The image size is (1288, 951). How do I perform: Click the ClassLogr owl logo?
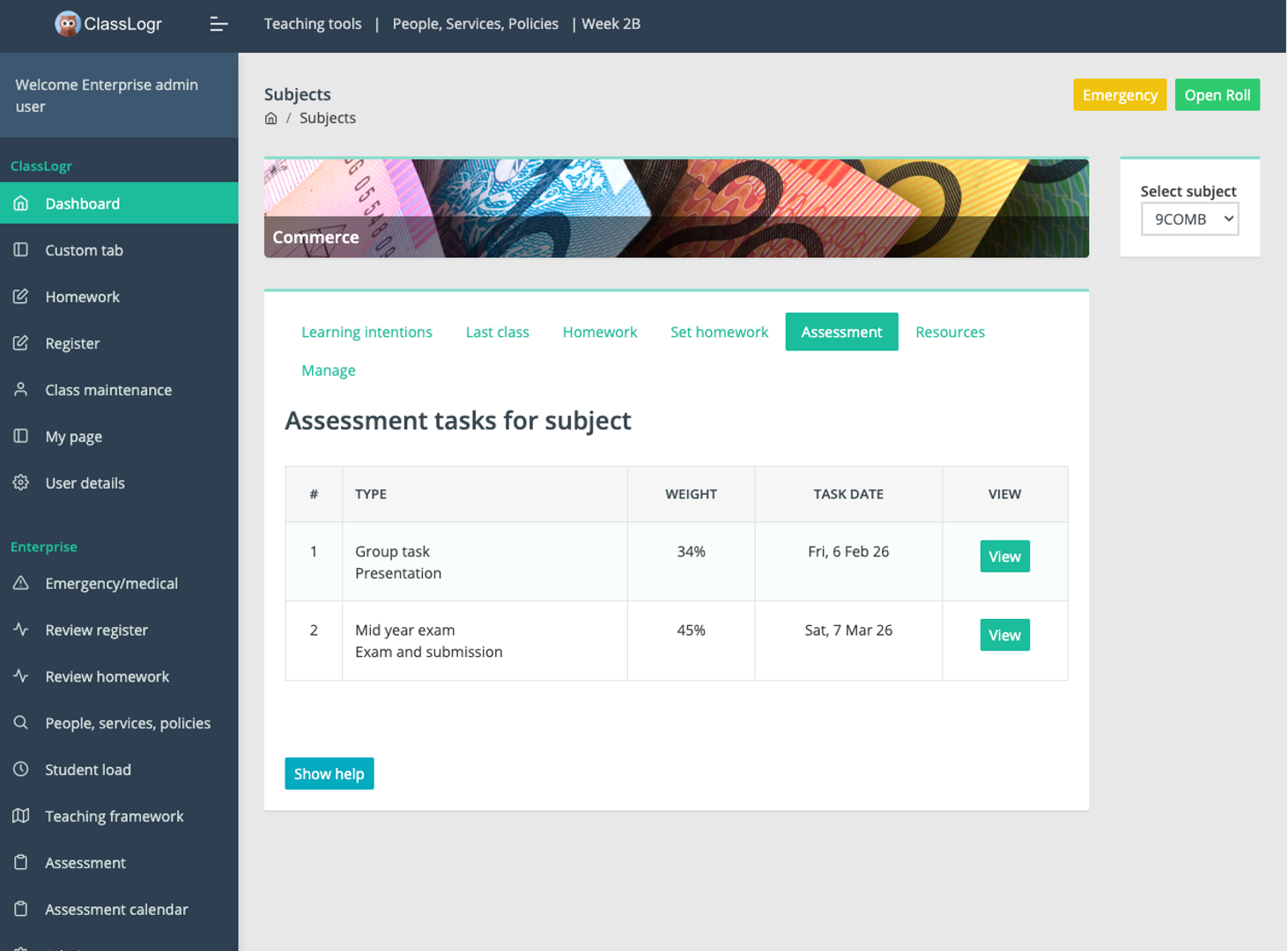pos(68,24)
